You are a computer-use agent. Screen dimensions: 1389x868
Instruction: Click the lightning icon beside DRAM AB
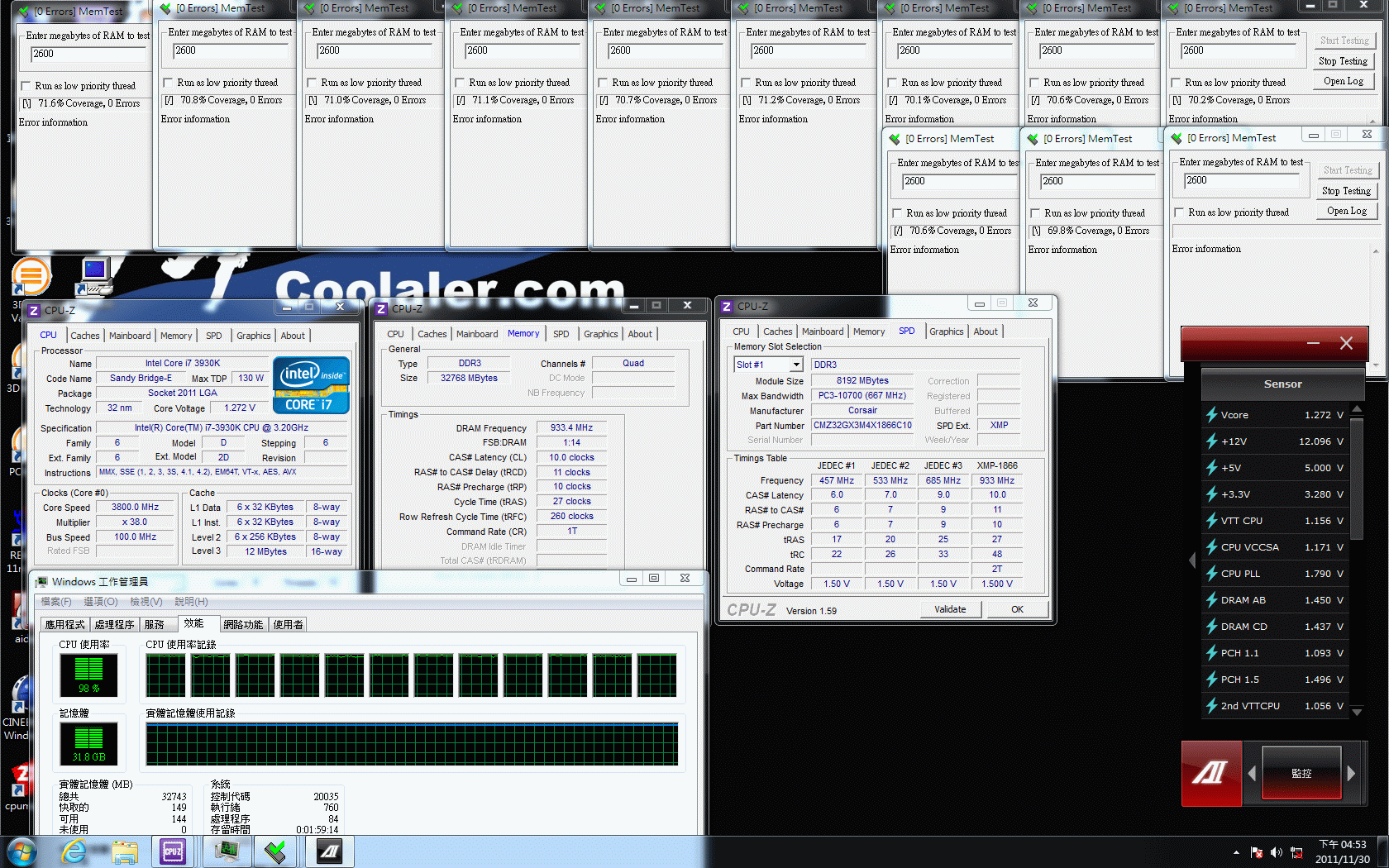[1211, 600]
